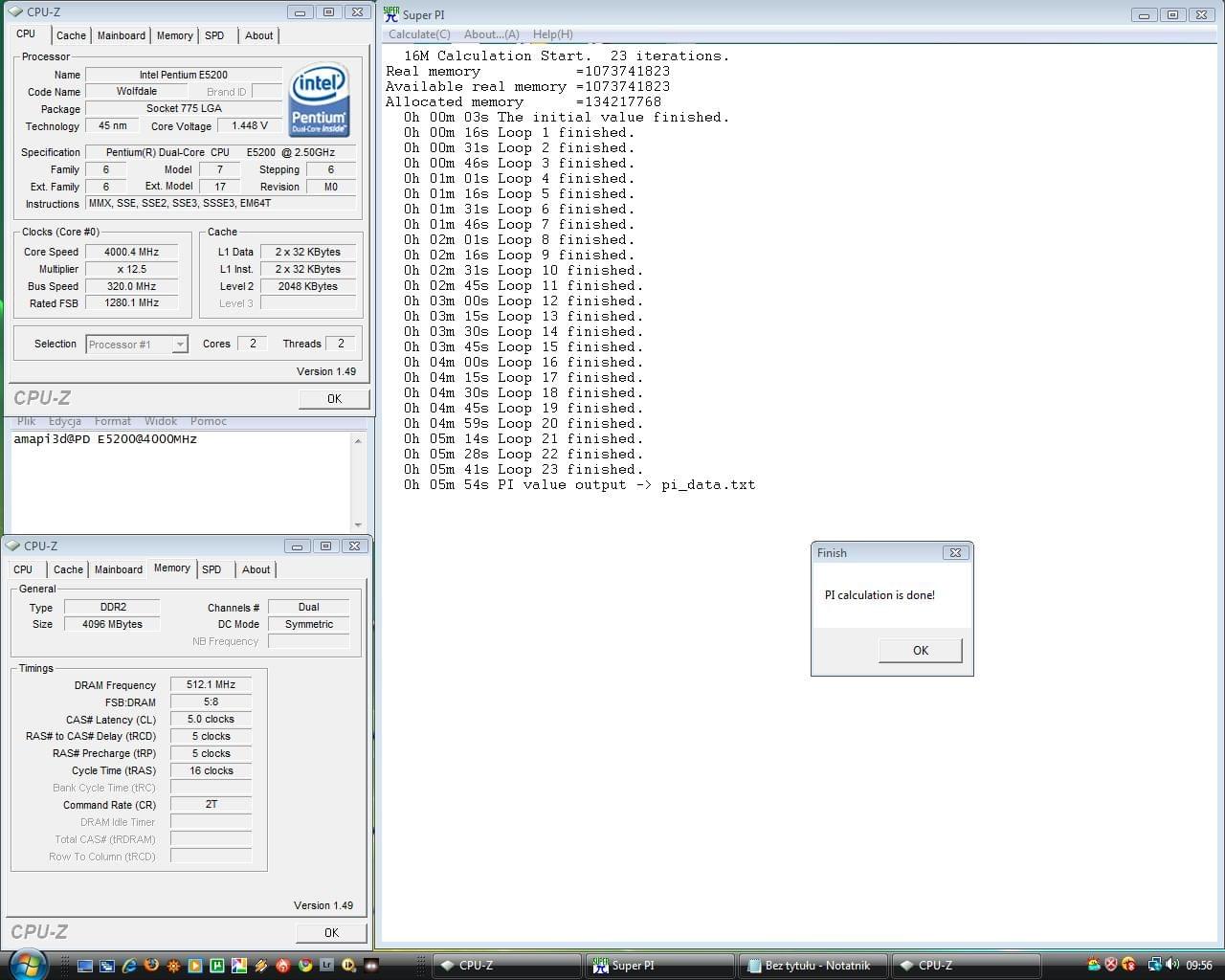Maximize the Super PI window
The height and width of the screenshot is (980, 1225).
tap(1171, 14)
